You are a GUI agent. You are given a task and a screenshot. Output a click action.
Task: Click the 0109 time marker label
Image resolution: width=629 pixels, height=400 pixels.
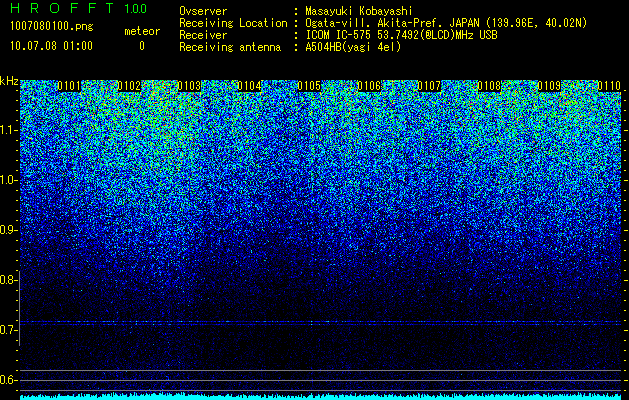(549, 86)
